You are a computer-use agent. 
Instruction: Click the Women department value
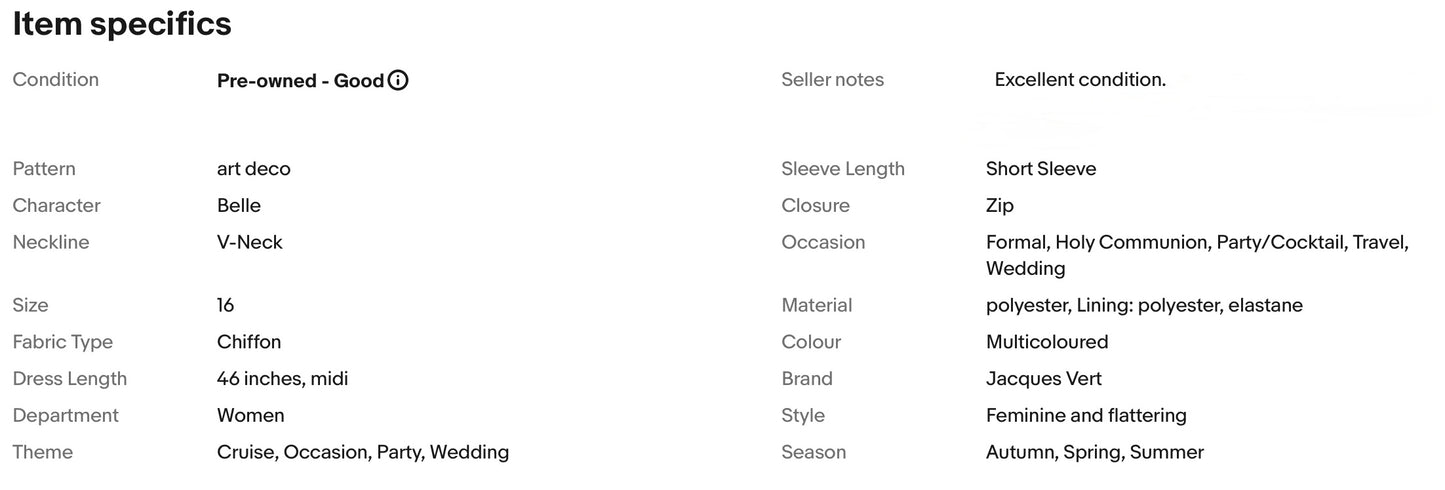251,416
